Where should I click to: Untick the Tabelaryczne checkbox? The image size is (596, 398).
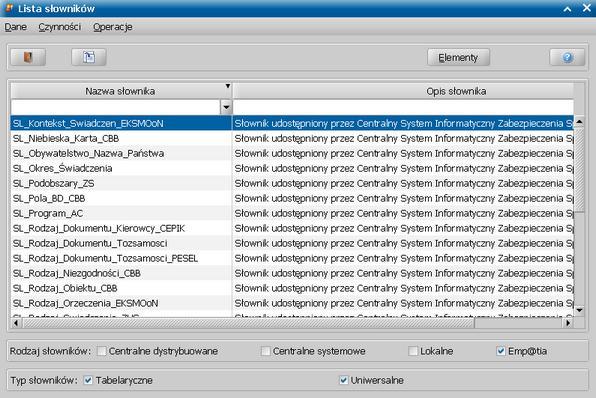click(88, 380)
